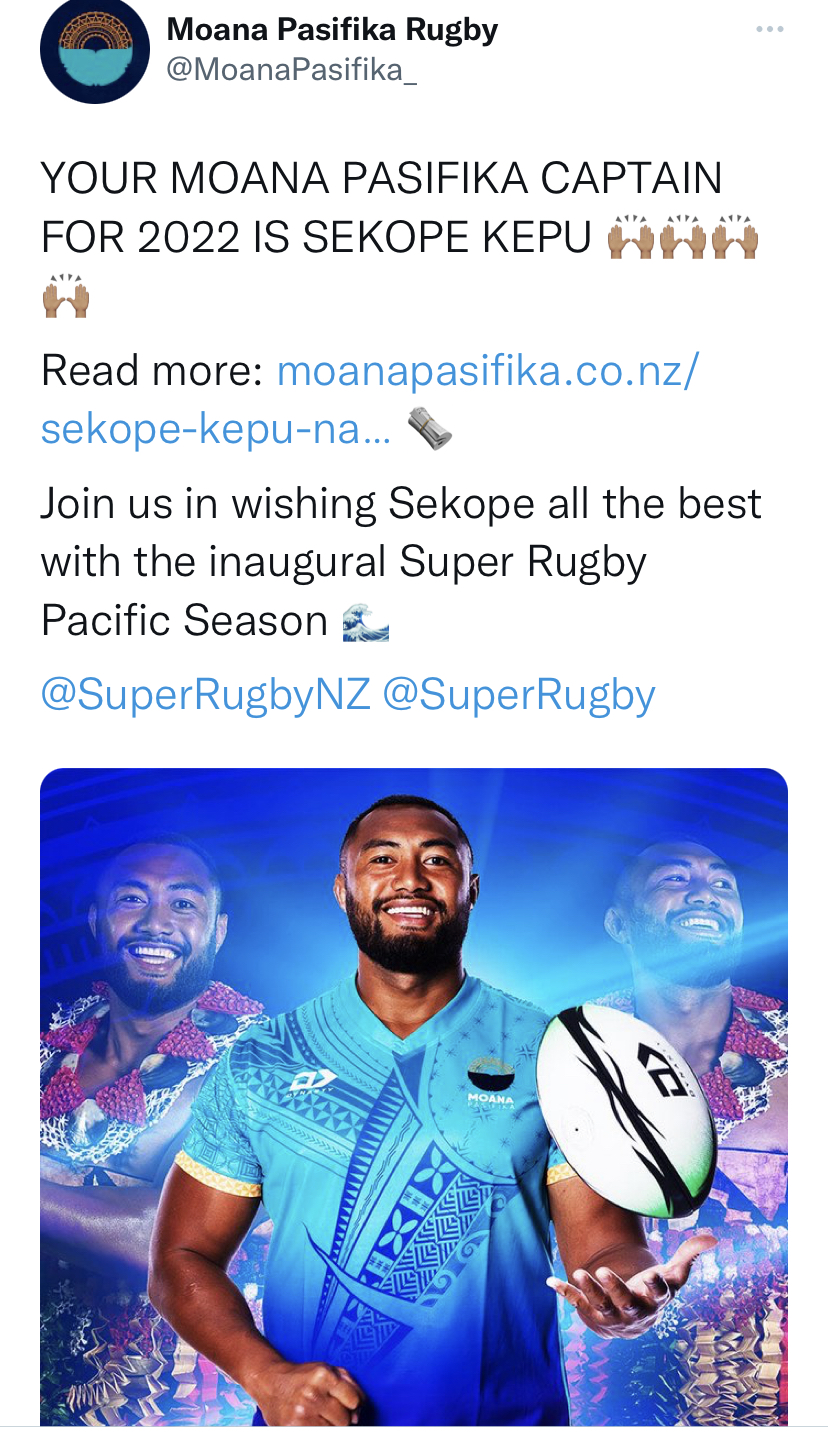Screen dimensions: 828x1443
Task: Tap the first raised hands emoji after KEPU
Action: click(632, 238)
